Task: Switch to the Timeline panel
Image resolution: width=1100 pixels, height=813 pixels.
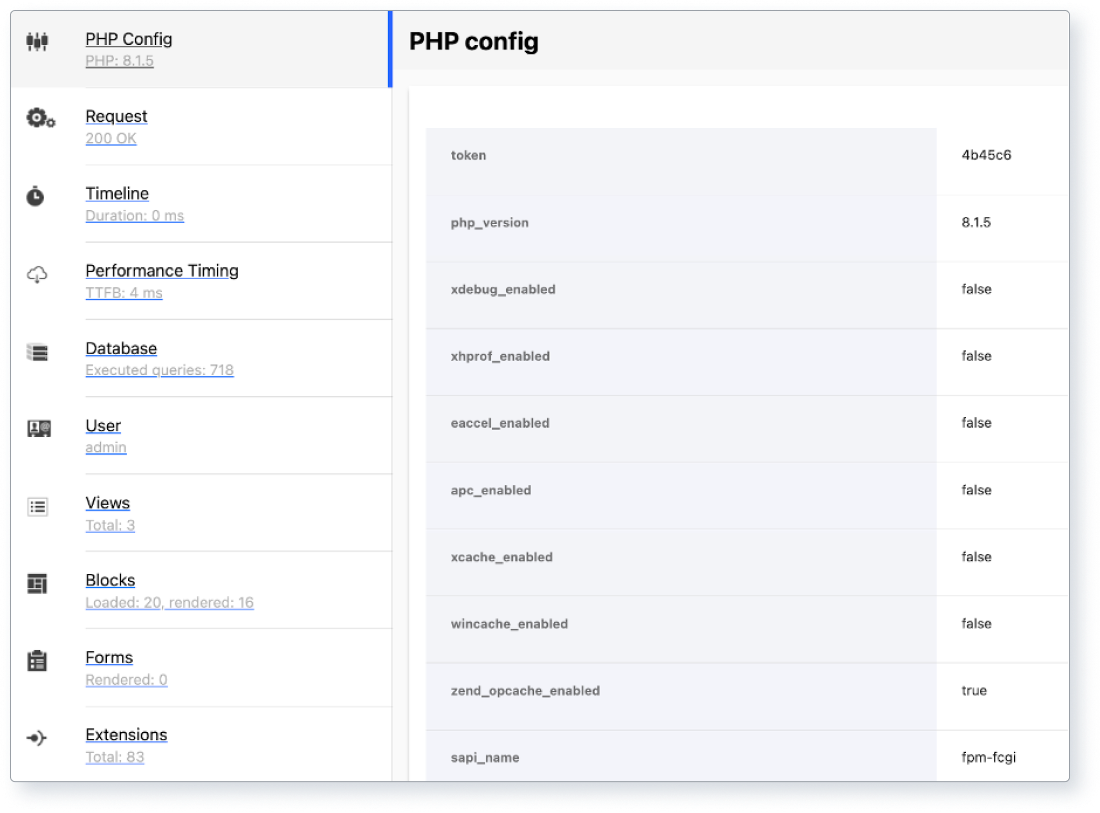Action: point(117,193)
